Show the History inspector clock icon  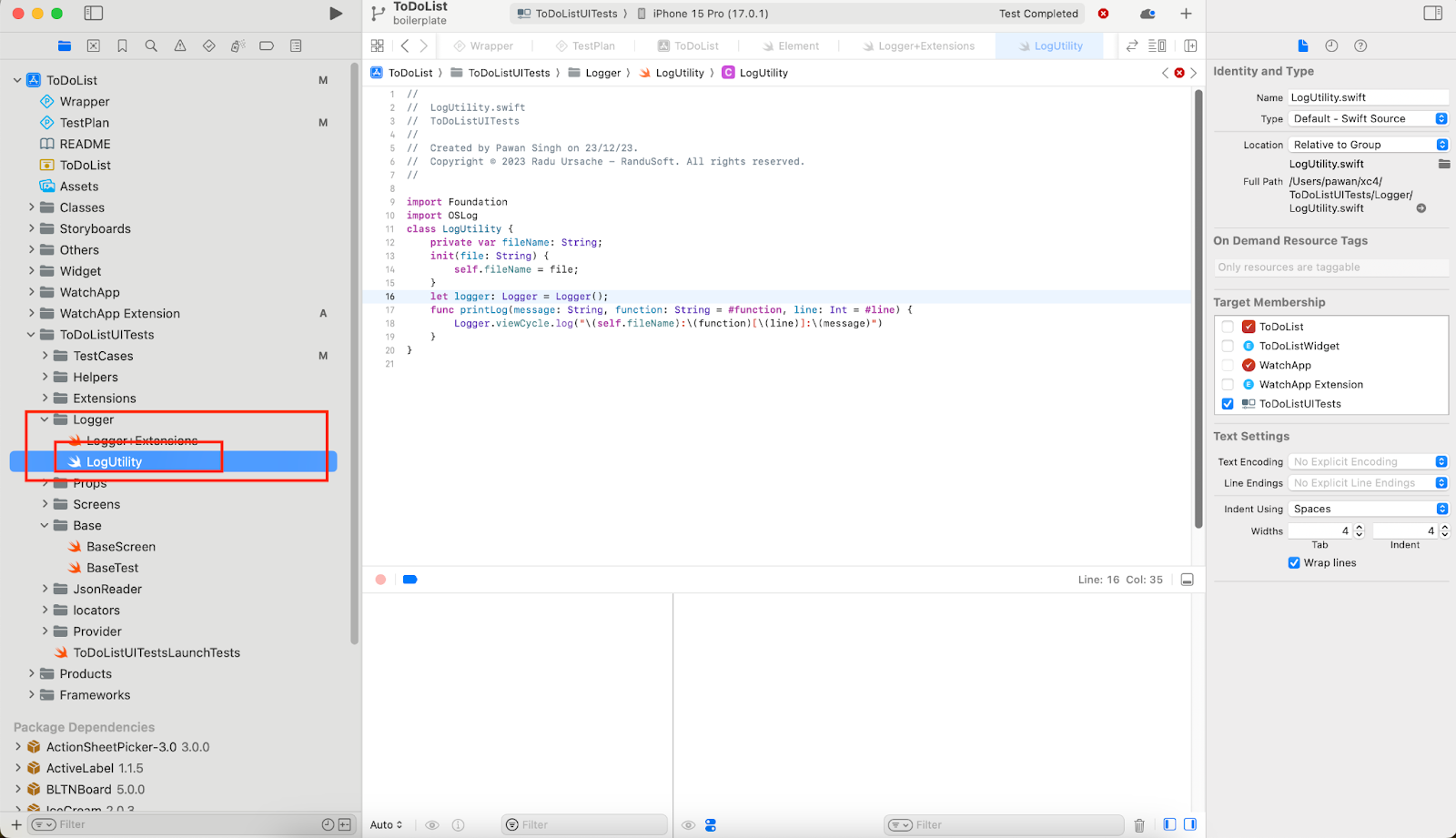click(x=1331, y=45)
